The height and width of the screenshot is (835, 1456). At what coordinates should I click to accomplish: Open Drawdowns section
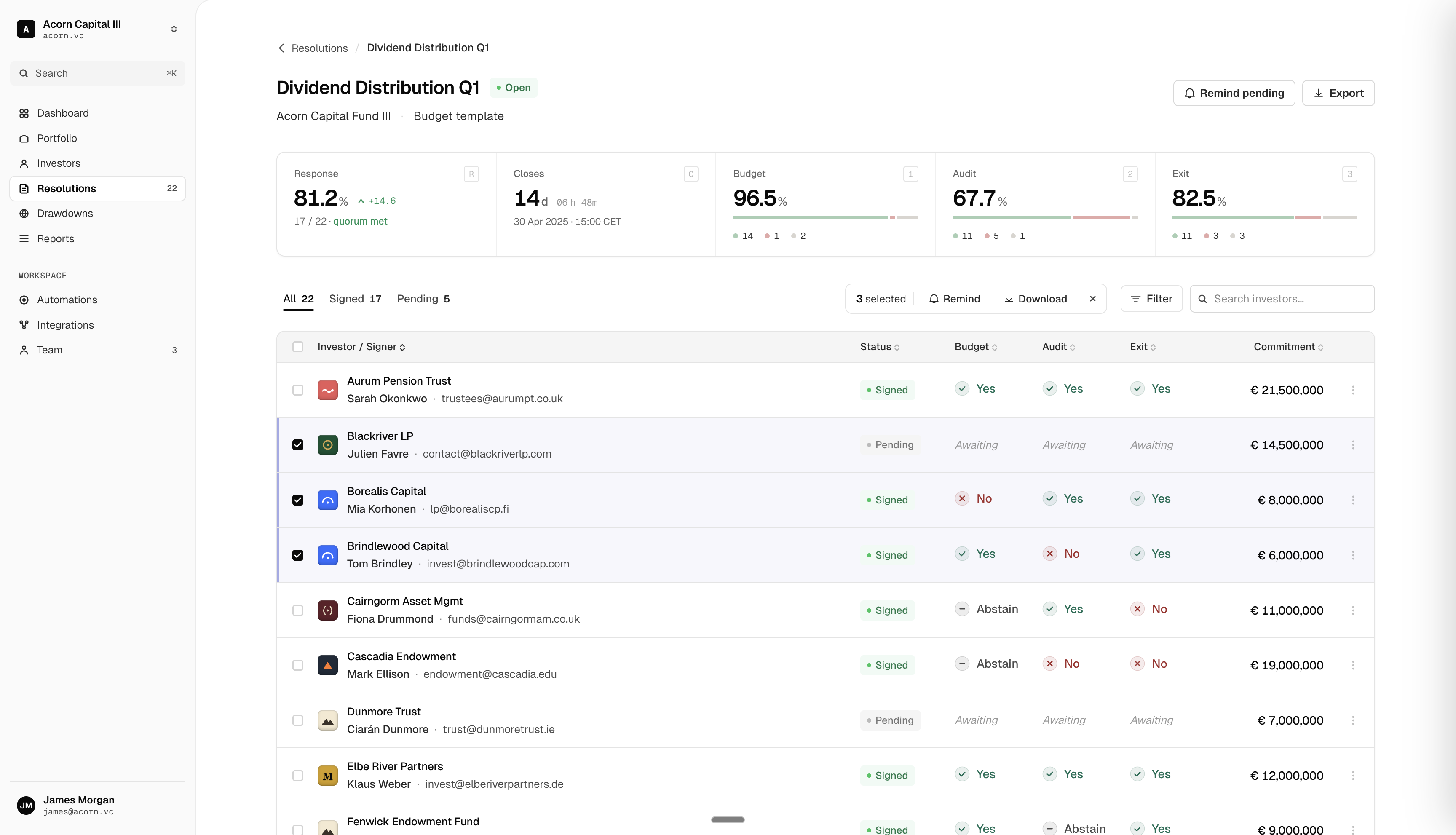pos(97,213)
